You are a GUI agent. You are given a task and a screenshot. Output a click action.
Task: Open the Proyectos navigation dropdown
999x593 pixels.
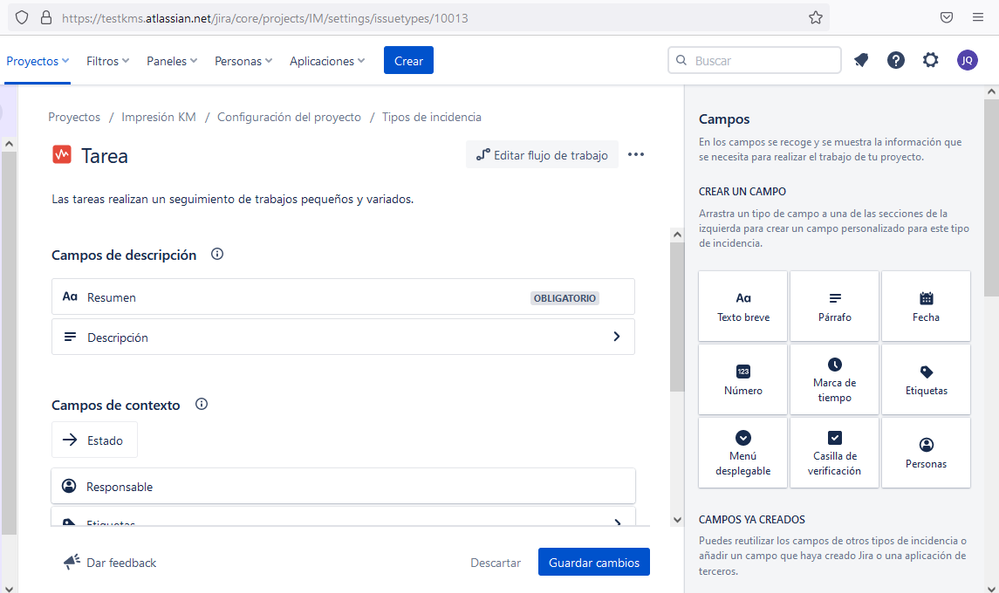click(x=37, y=60)
